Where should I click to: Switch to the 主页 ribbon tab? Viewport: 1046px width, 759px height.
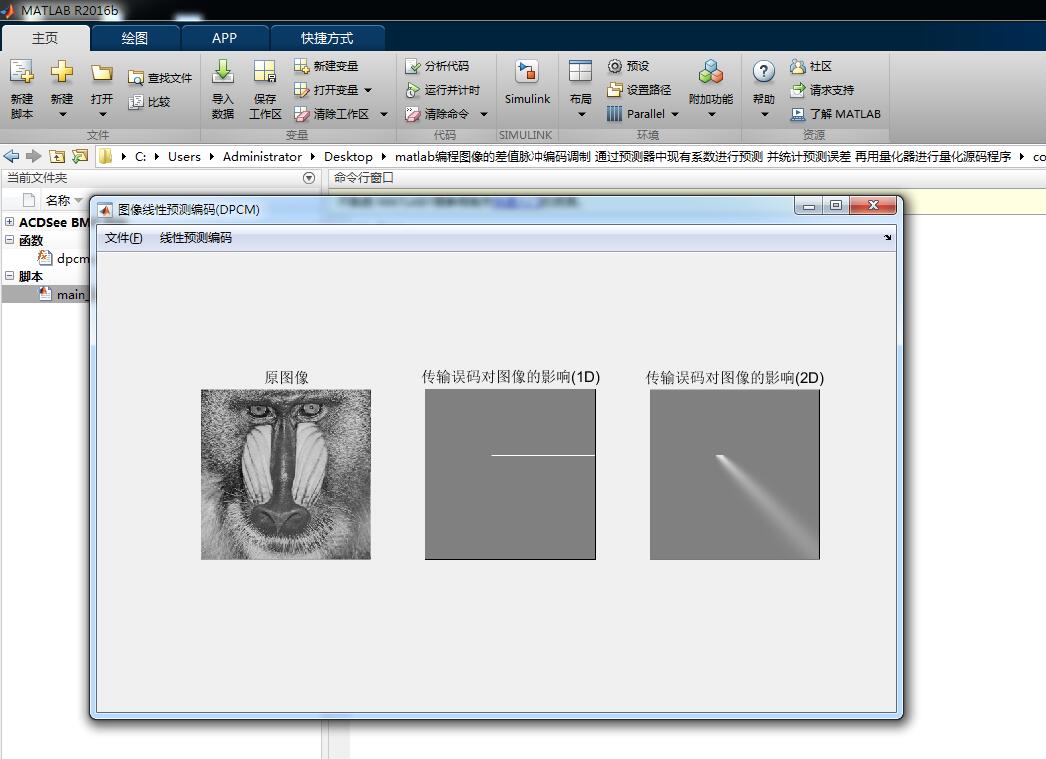tap(45, 38)
